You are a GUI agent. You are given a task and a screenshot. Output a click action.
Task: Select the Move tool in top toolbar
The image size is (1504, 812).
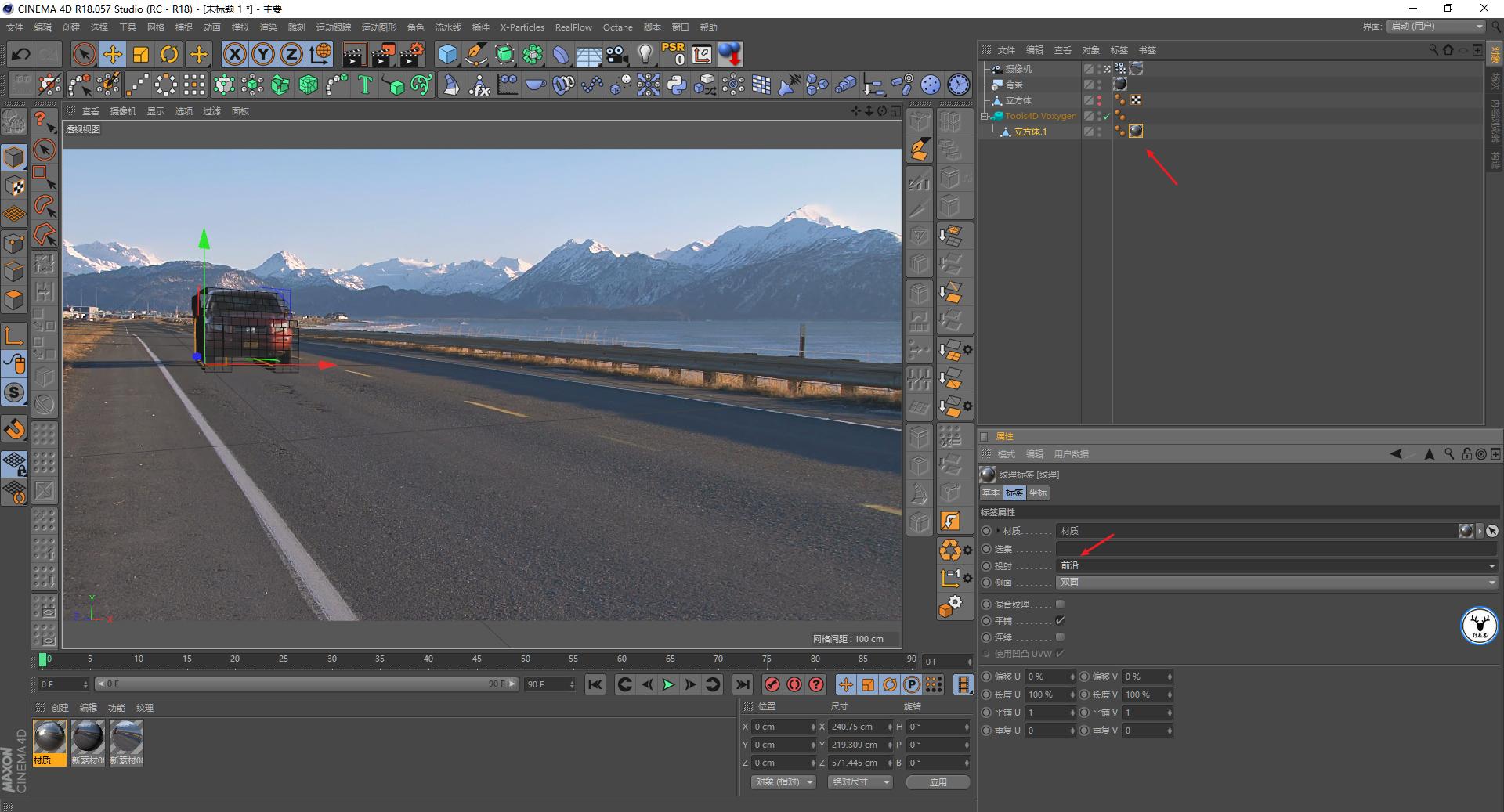pos(113,54)
